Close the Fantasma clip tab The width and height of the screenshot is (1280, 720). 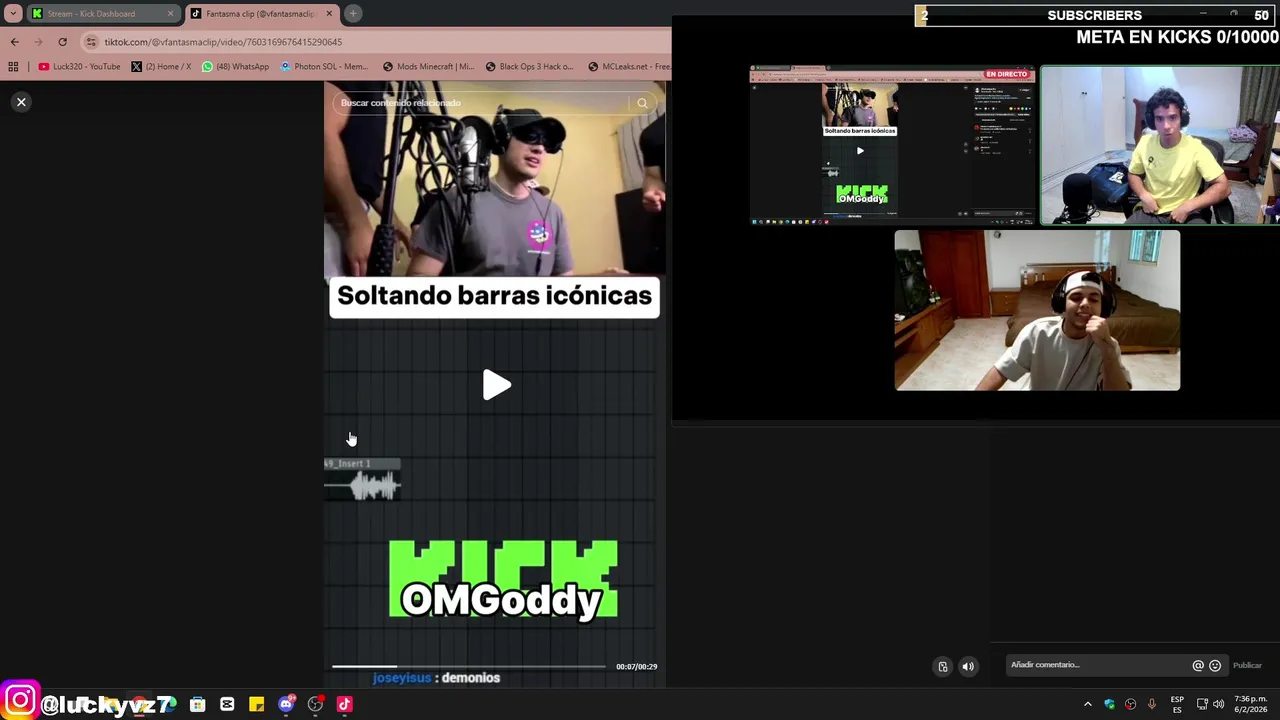coord(329,14)
